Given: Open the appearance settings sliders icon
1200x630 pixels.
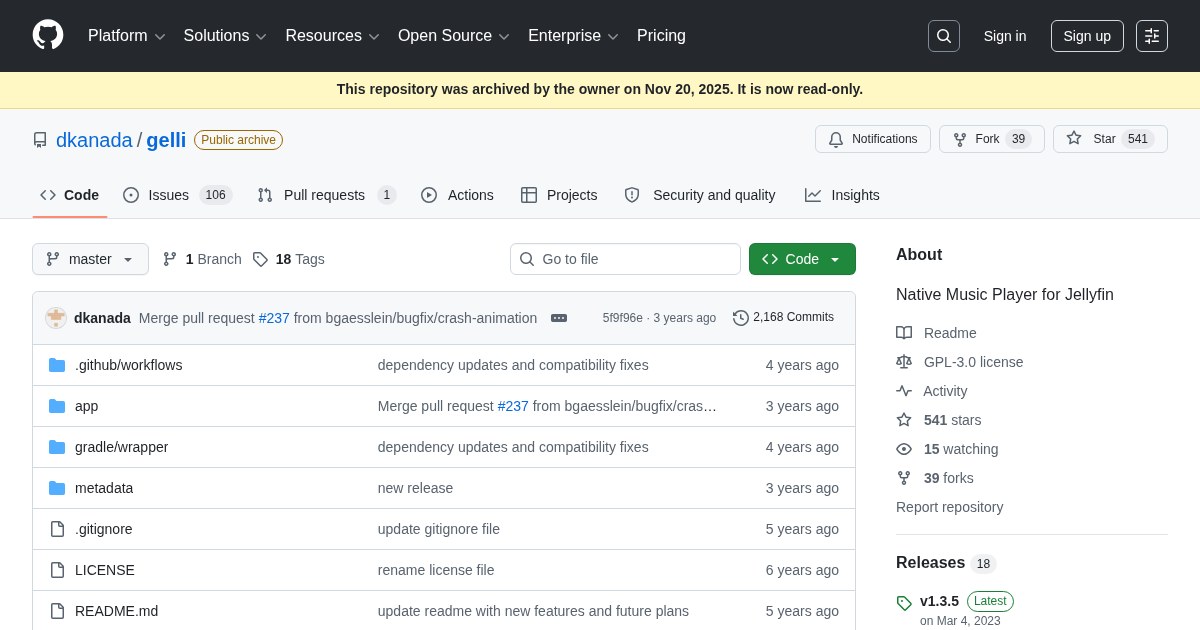Looking at the screenshot, I should coord(1152,36).
